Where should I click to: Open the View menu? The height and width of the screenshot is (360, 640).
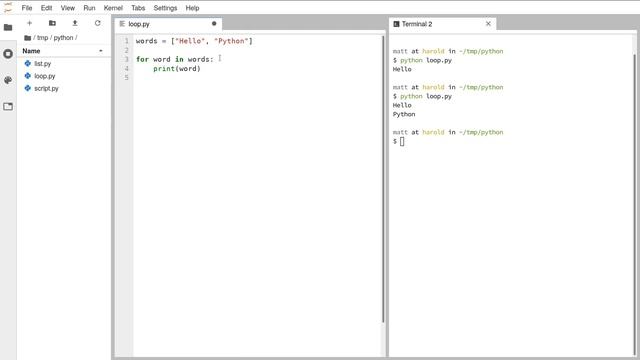[68, 8]
